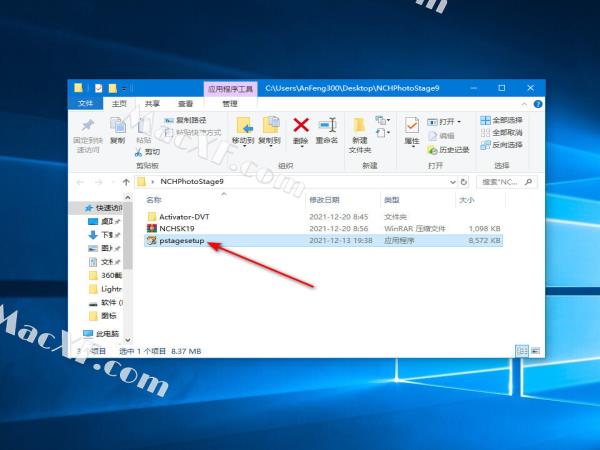
Task: Click Quick access (快速访问) in the sidebar
Action: click(103, 208)
